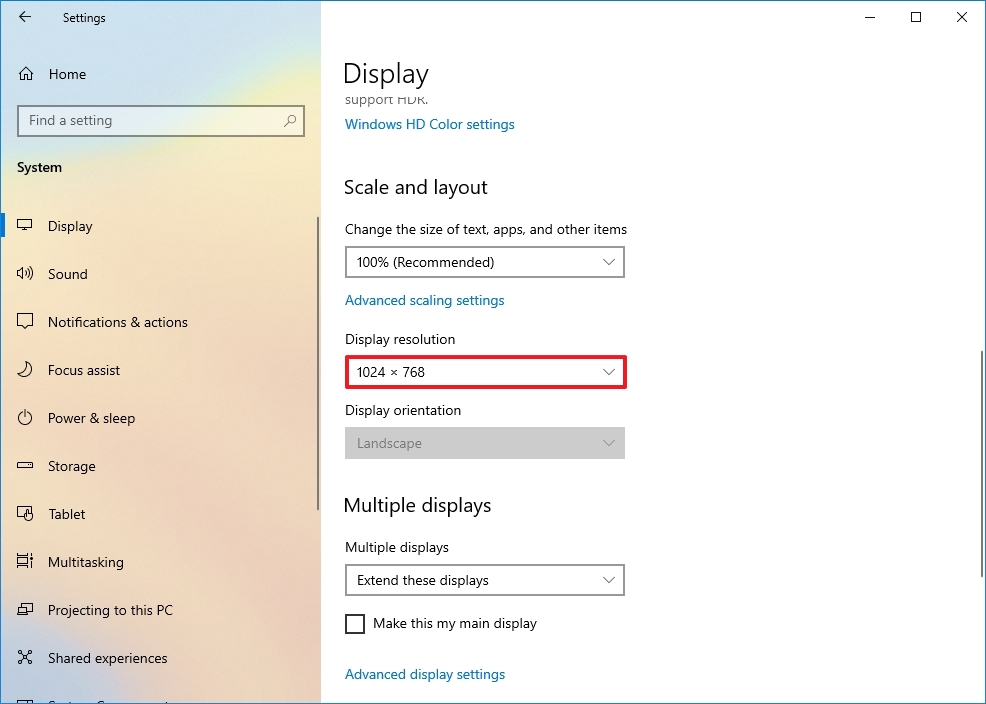Click the Focus assist moon icon

(x=25, y=370)
